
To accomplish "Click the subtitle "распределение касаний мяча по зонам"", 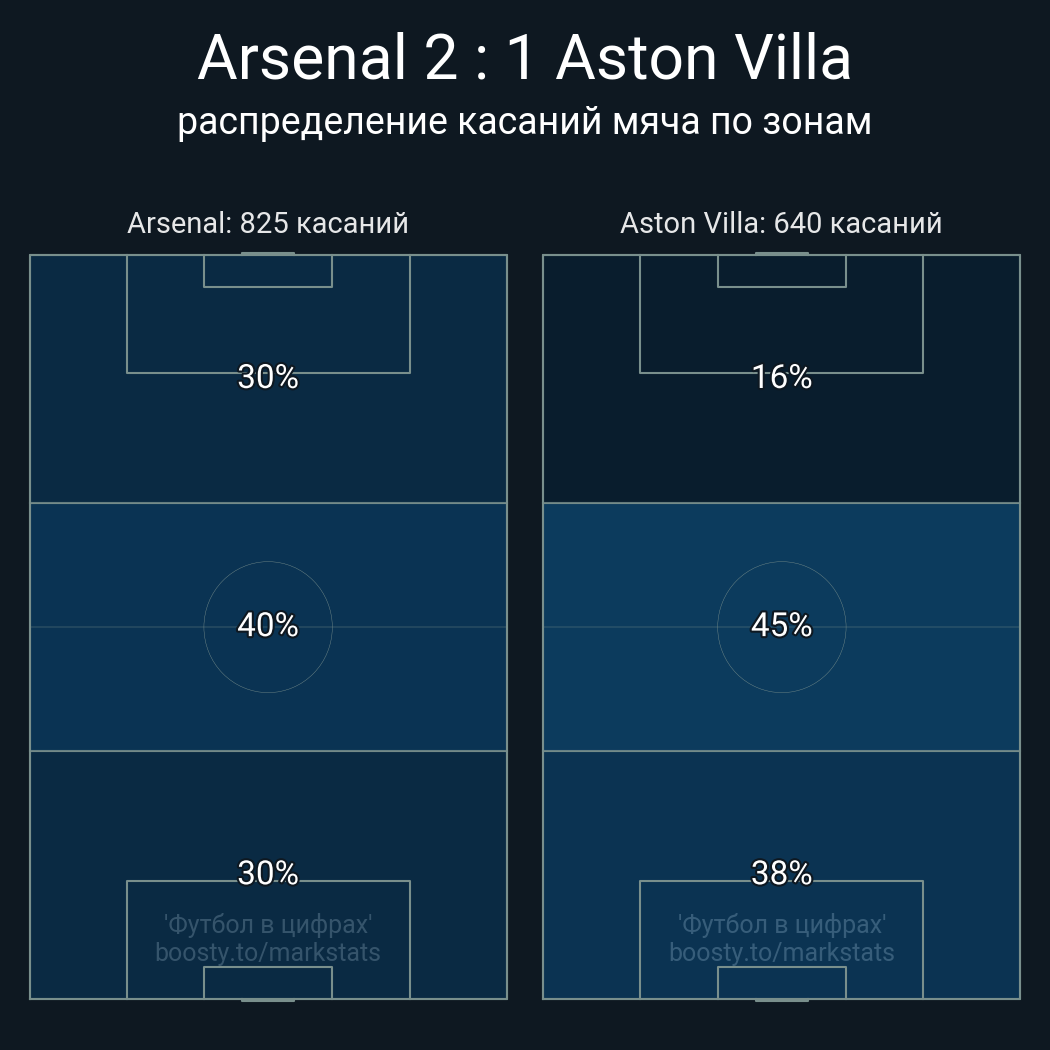I will tap(524, 121).
